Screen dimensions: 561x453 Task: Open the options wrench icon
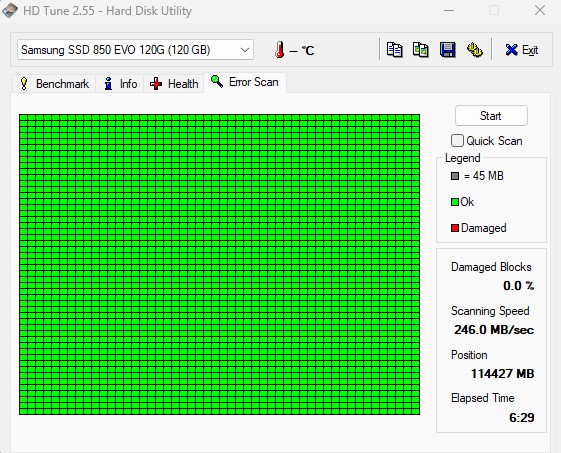click(x=474, y=50)
